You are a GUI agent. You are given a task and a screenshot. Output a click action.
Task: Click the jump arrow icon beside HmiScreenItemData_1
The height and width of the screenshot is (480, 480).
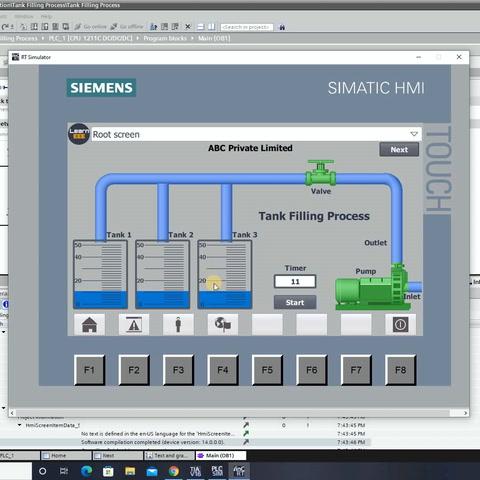pos(246,425)
